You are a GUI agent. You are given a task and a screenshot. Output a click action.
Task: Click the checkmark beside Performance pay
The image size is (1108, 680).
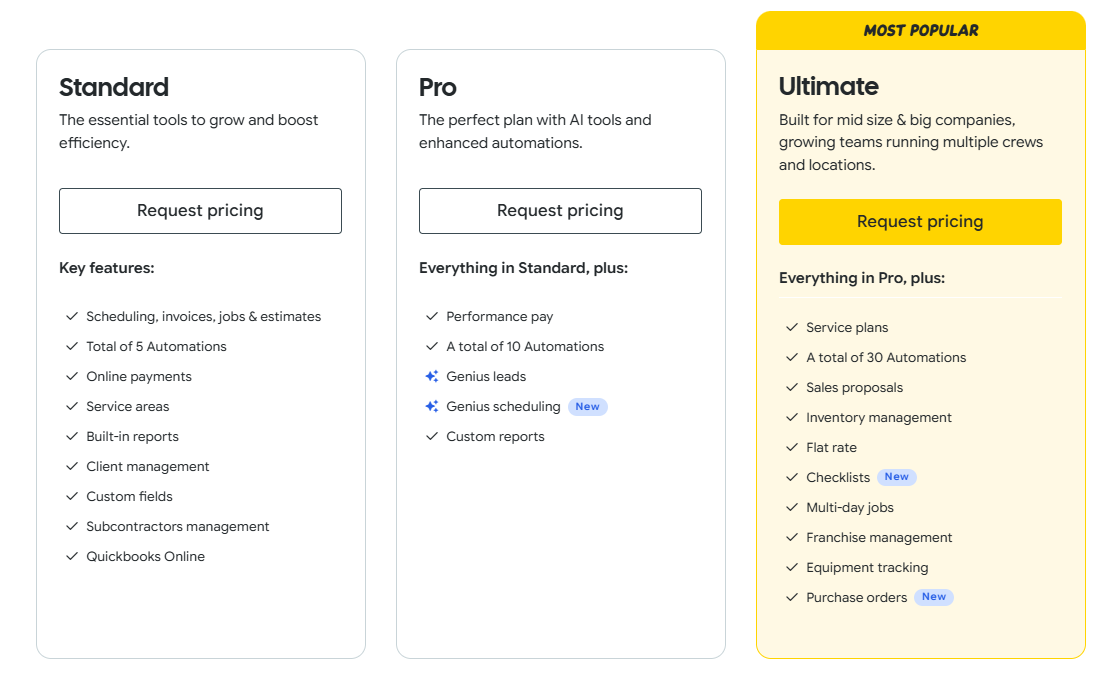(432, 316)
